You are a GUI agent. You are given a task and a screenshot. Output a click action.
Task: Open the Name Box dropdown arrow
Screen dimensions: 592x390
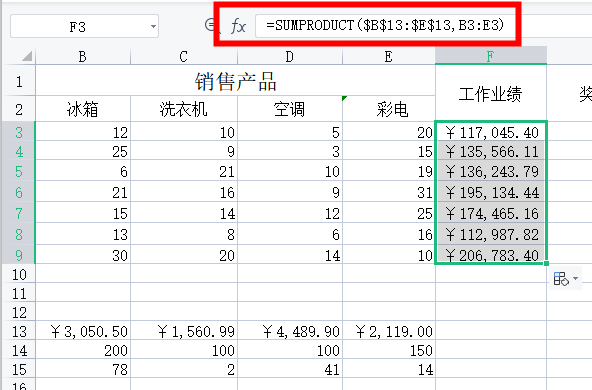153,27
